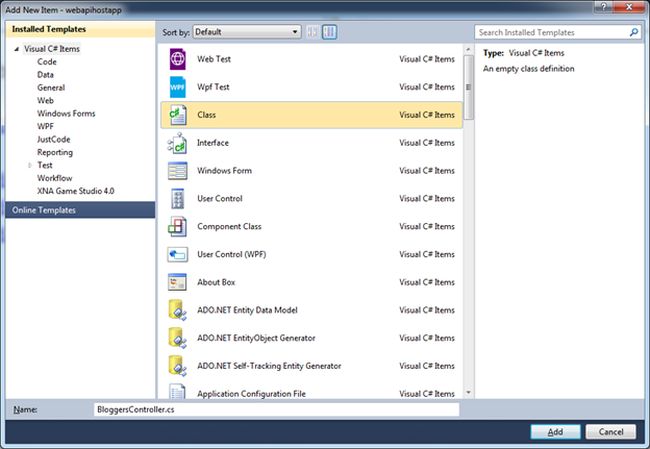Open the Sort by Default dropdown

coord(247,32)
